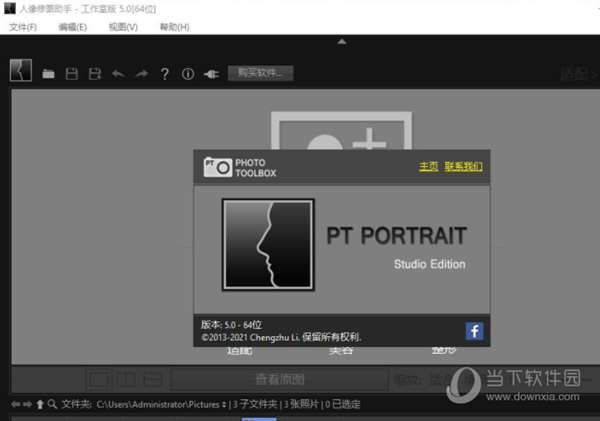Viewport: 600px width, 421px height.
Task: Open the 主页 link in about dialog
Action: 429,166
